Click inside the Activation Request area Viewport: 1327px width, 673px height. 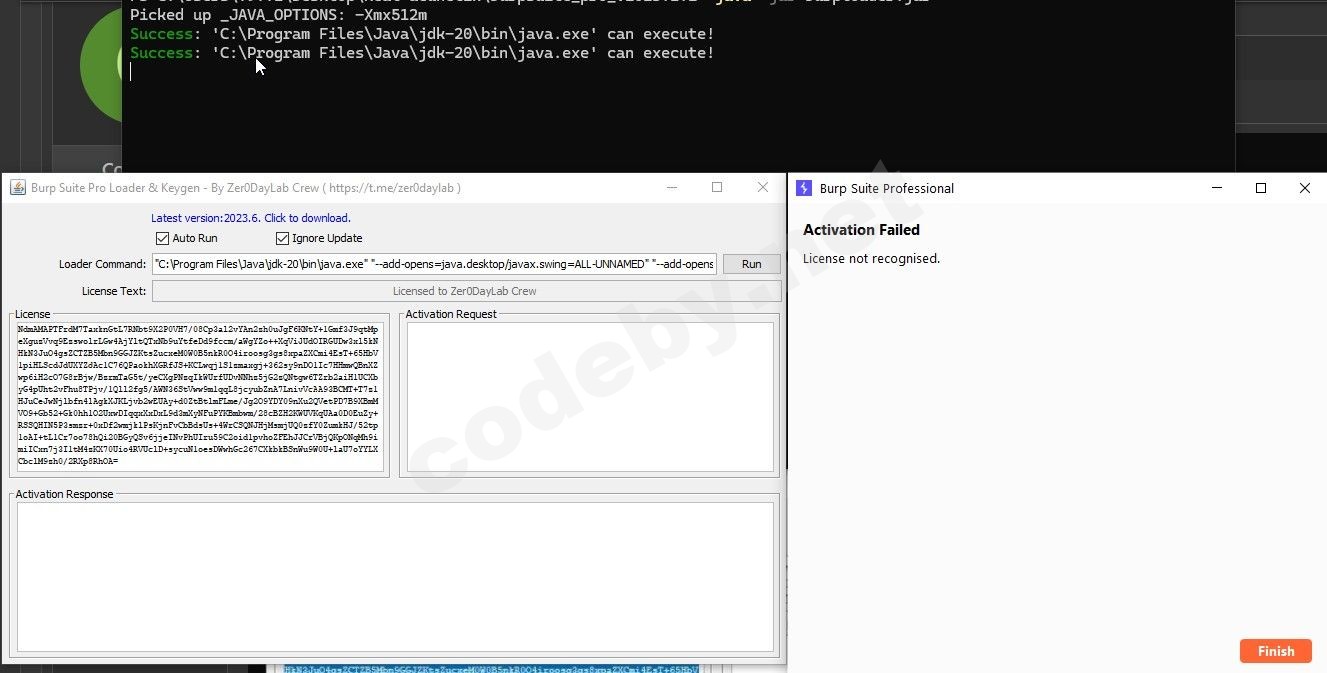(590, 396)
